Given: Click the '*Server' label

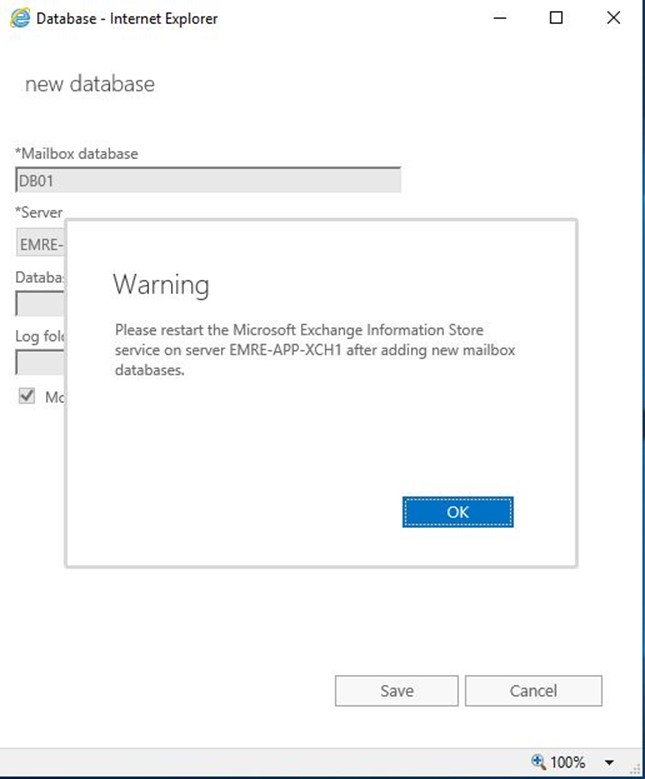Looking at the screenshot, I should click(x=39, y=212).
